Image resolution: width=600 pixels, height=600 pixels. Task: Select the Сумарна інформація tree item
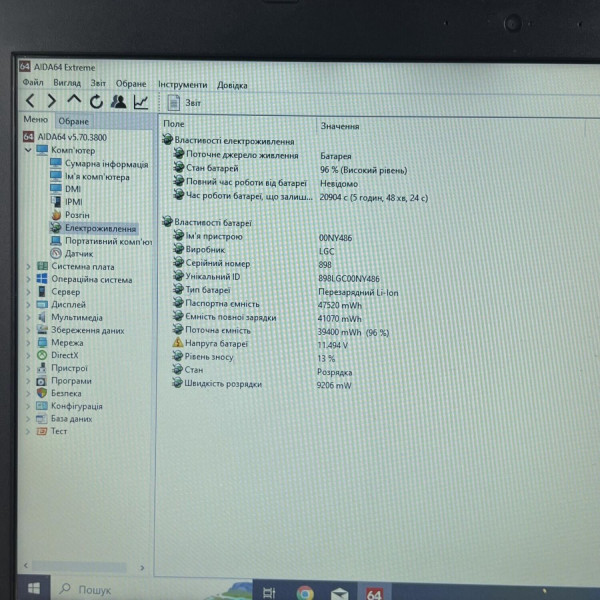[x=106, y=164]
